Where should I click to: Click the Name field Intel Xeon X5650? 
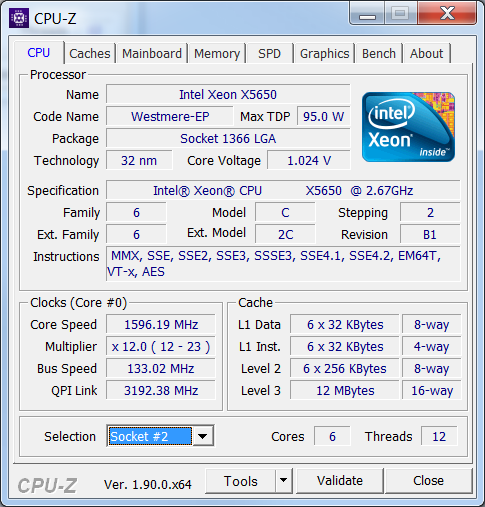[x=228, y=94]
